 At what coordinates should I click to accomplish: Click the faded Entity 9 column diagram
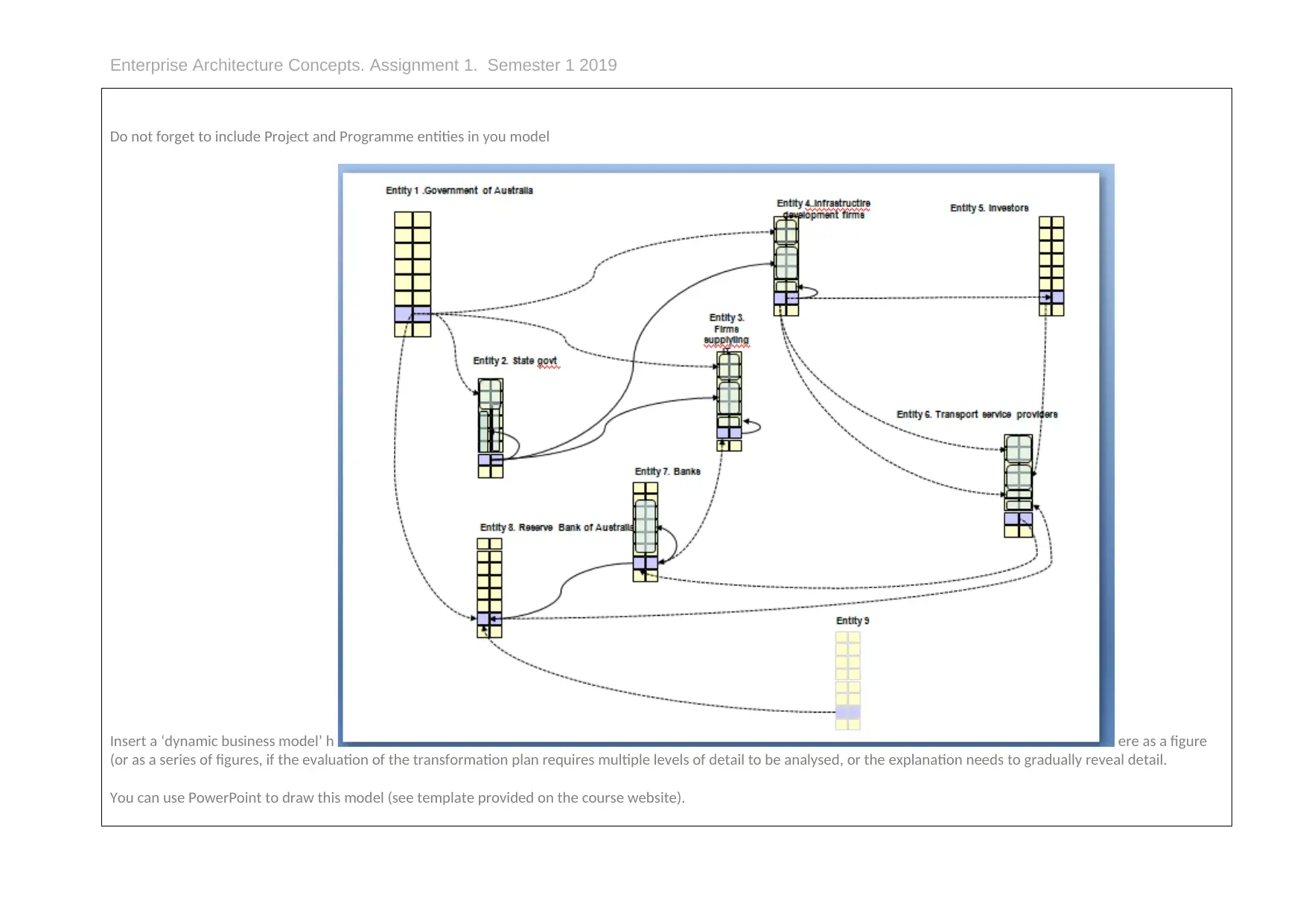[x=848, y=681]
